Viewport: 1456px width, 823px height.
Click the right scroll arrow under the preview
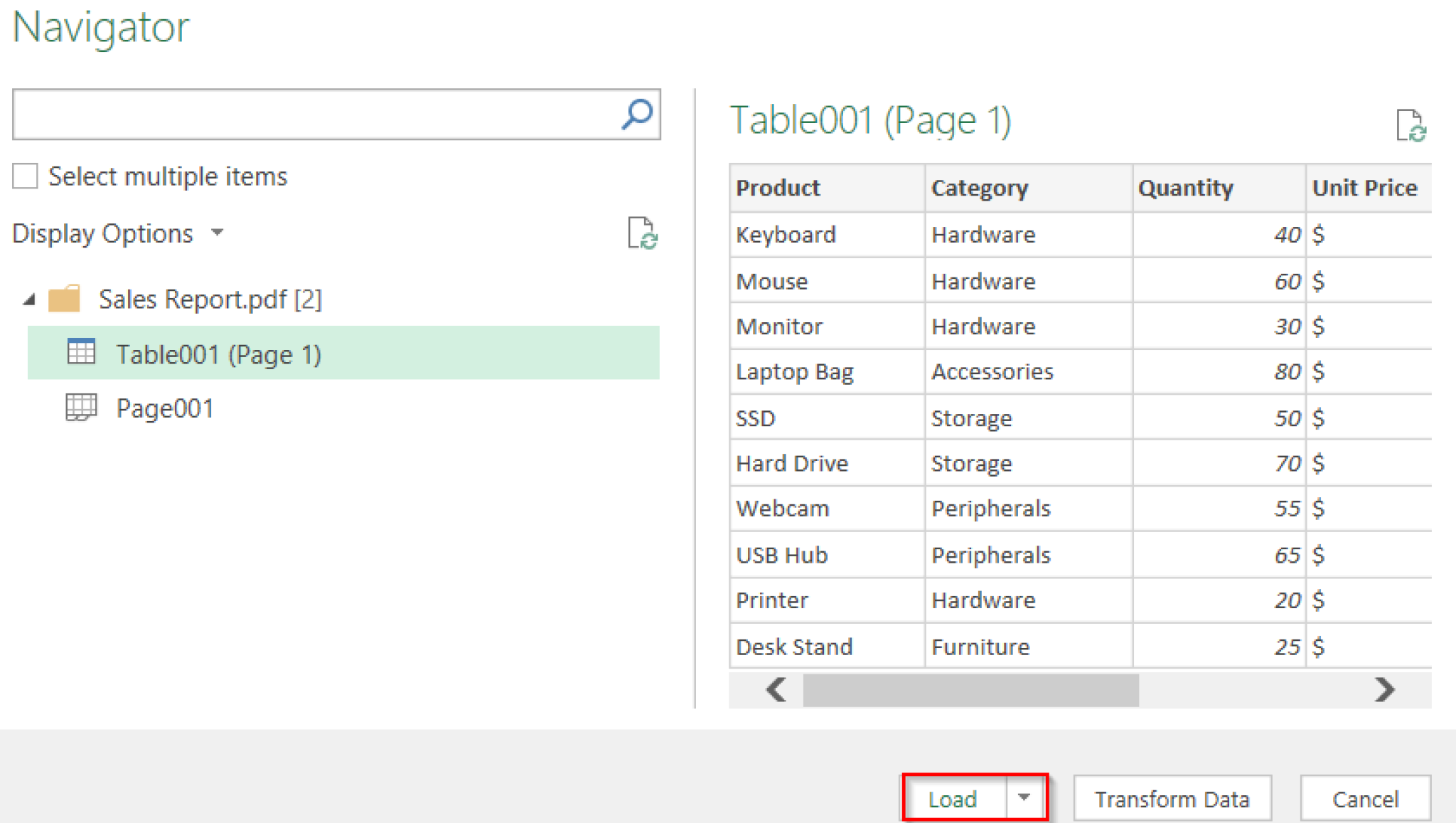coord(1385,689)
